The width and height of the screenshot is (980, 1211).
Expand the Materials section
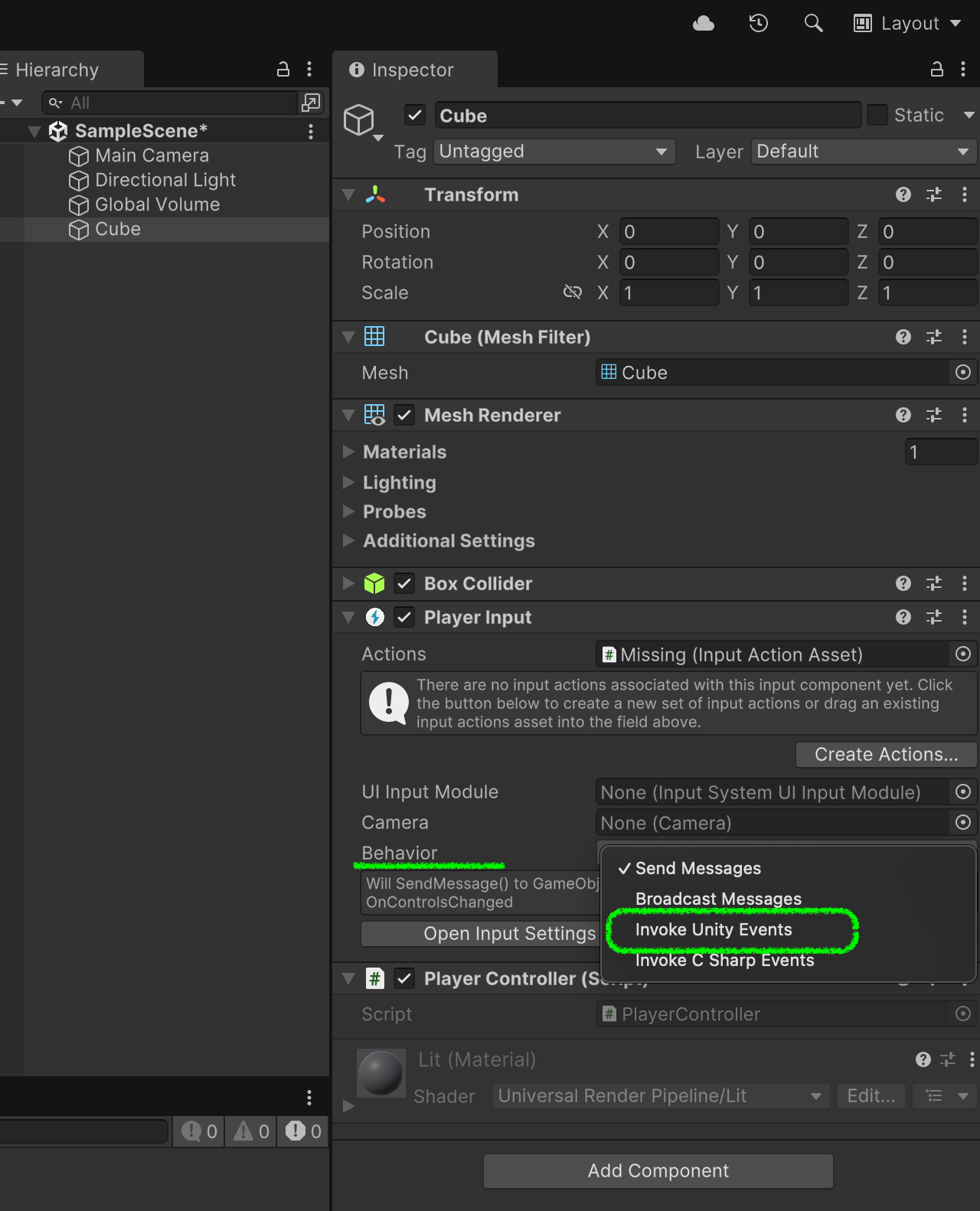[349, 452]
